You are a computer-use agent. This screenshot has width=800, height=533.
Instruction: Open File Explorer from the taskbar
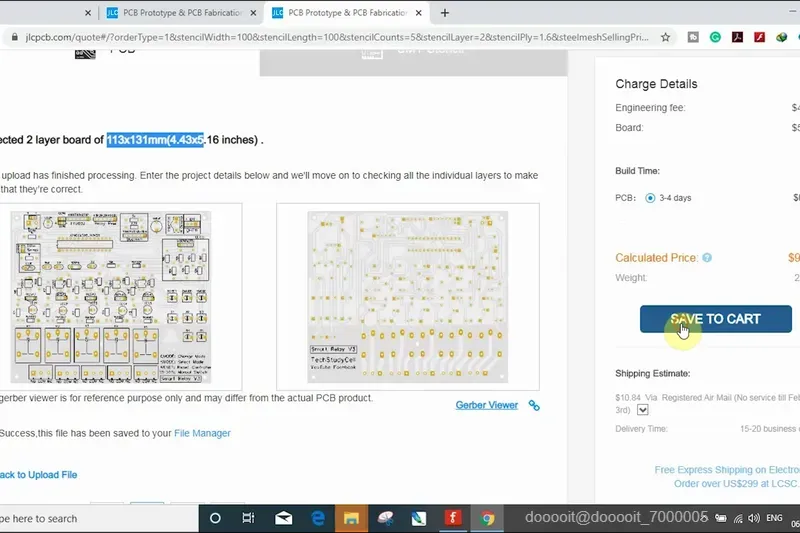(x=351, y=518)
